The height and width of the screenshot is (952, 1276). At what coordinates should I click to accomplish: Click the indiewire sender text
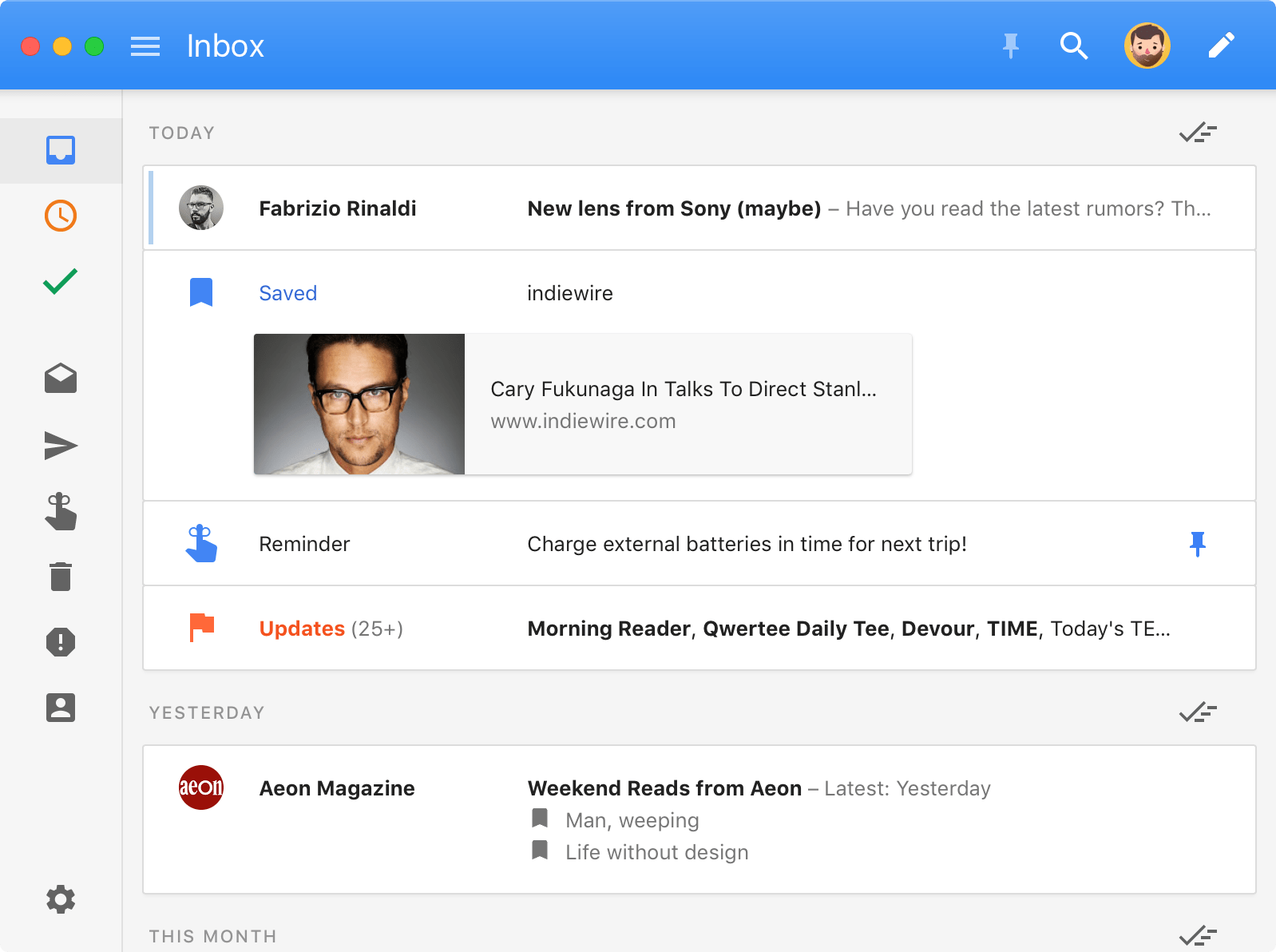570,293
